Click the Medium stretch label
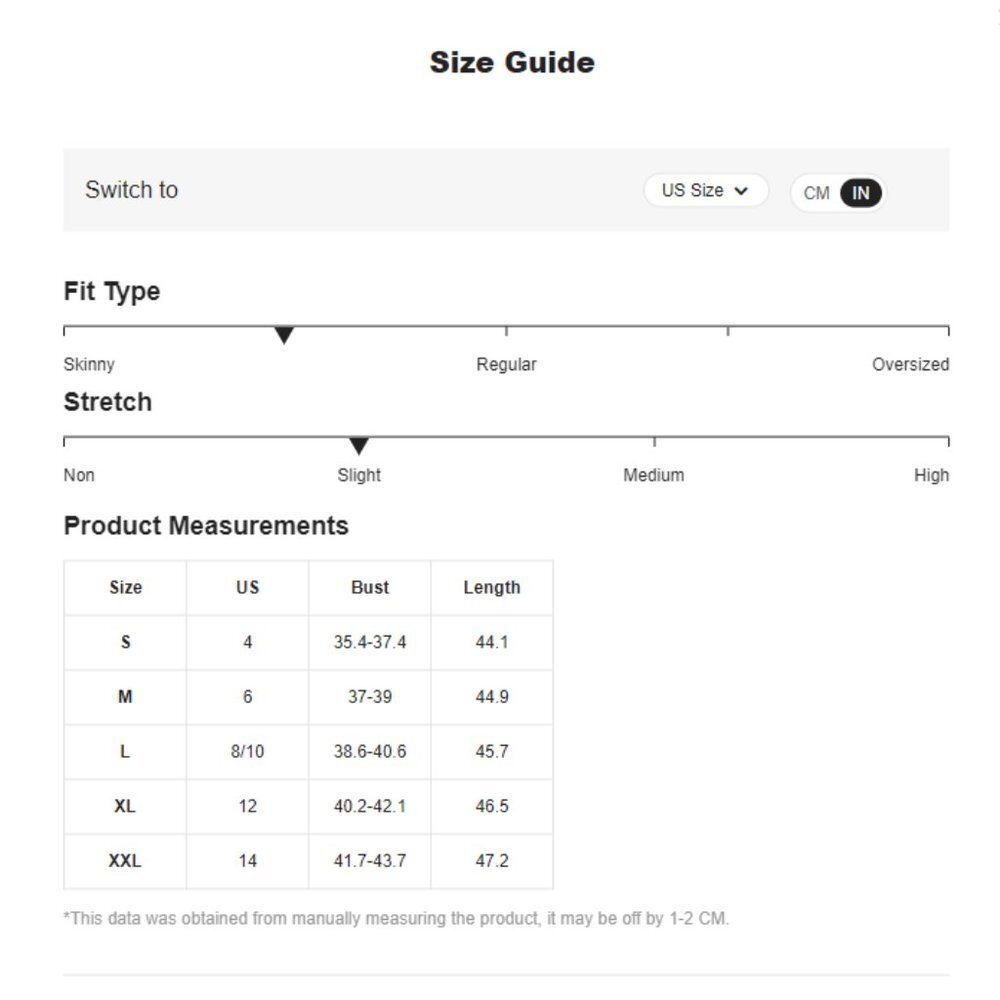The image size is (1000, 1000). pos(654,475)
